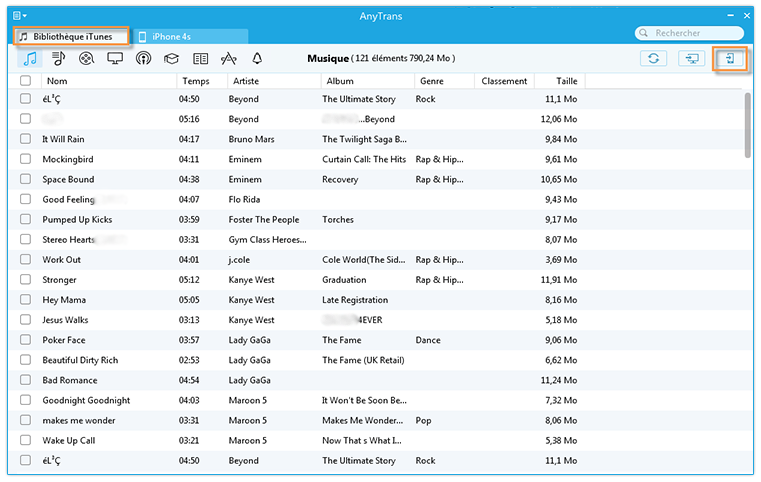Select the Music category icon
761x482 pixels.
tap(30, 59)
